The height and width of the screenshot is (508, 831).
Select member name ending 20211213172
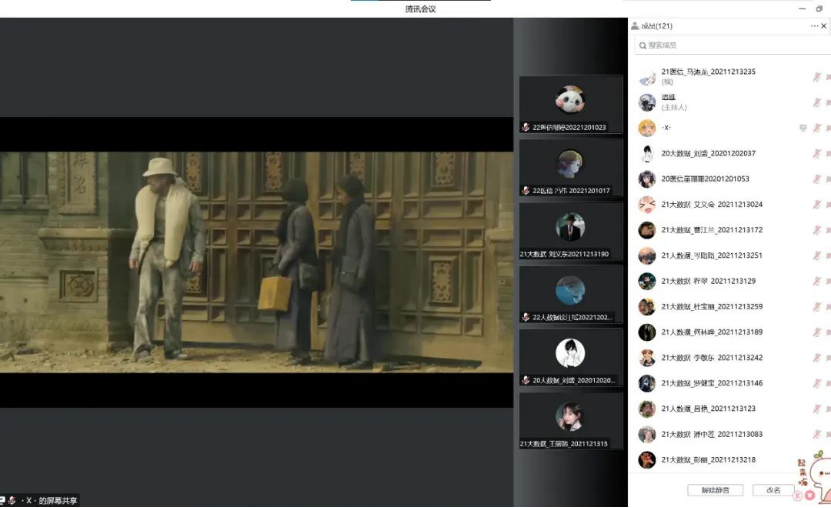(x=712, y=230)
